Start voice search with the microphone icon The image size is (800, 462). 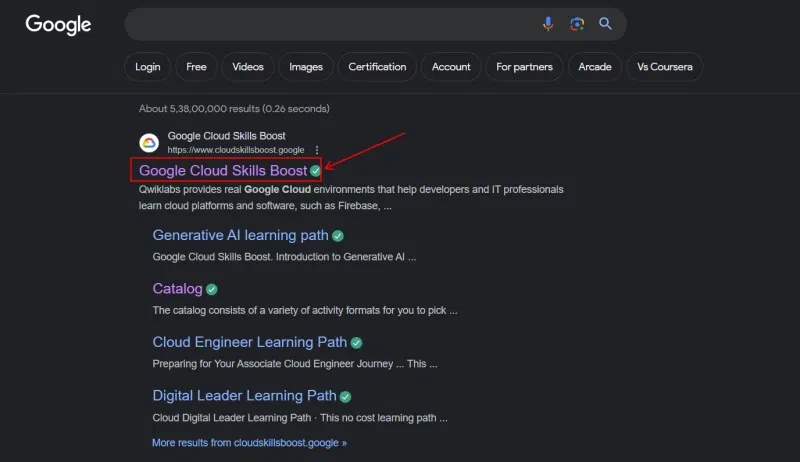coord(548,23)
